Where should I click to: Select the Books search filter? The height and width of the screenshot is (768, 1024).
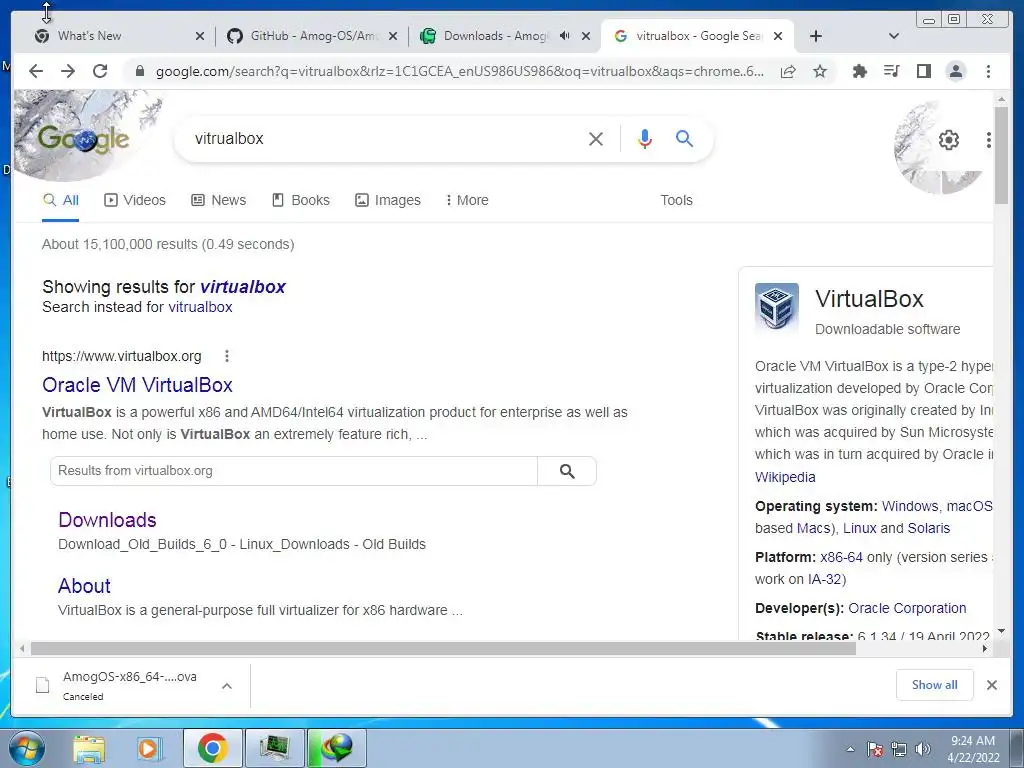(x=300, y=200)
